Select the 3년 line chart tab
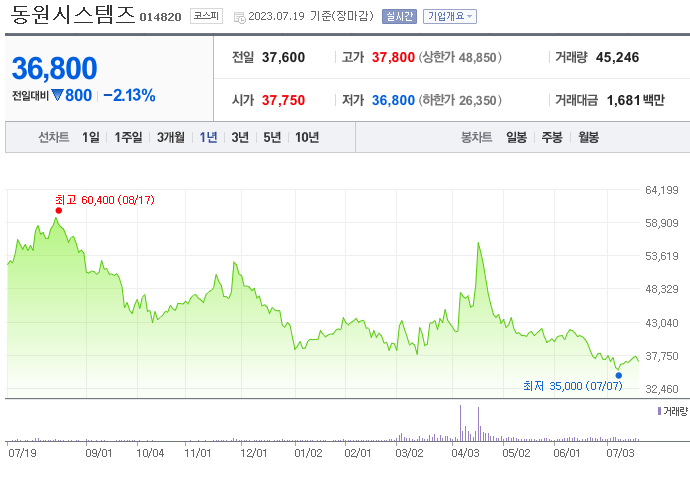 pyautogui.click(x=240, y=137)
